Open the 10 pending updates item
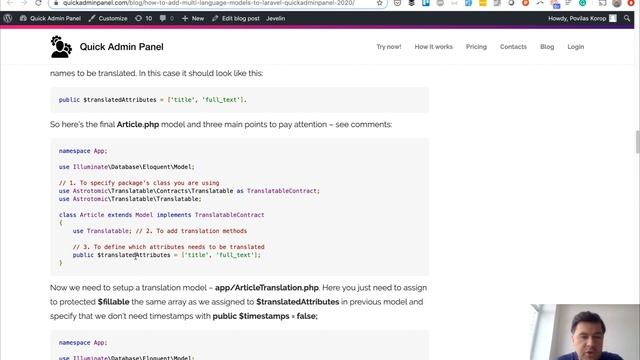 [x=143, y=18]
